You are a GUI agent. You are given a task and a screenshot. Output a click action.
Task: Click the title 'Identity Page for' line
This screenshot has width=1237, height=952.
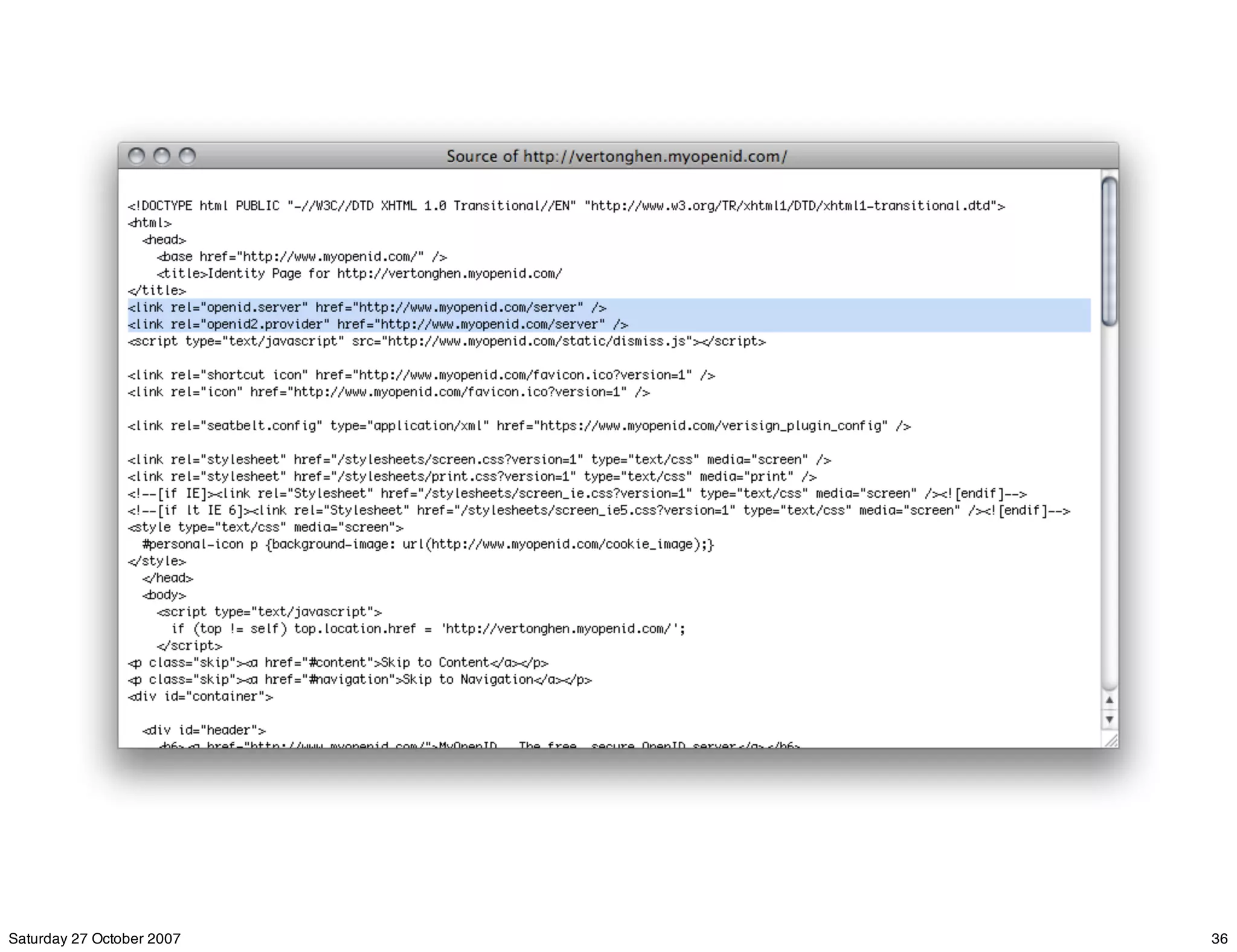[x=359, y=274]
